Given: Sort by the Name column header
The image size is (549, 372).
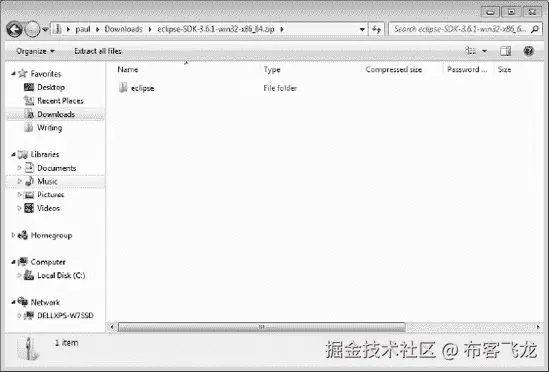Looking at the screenshot, I should coord(127,69).
